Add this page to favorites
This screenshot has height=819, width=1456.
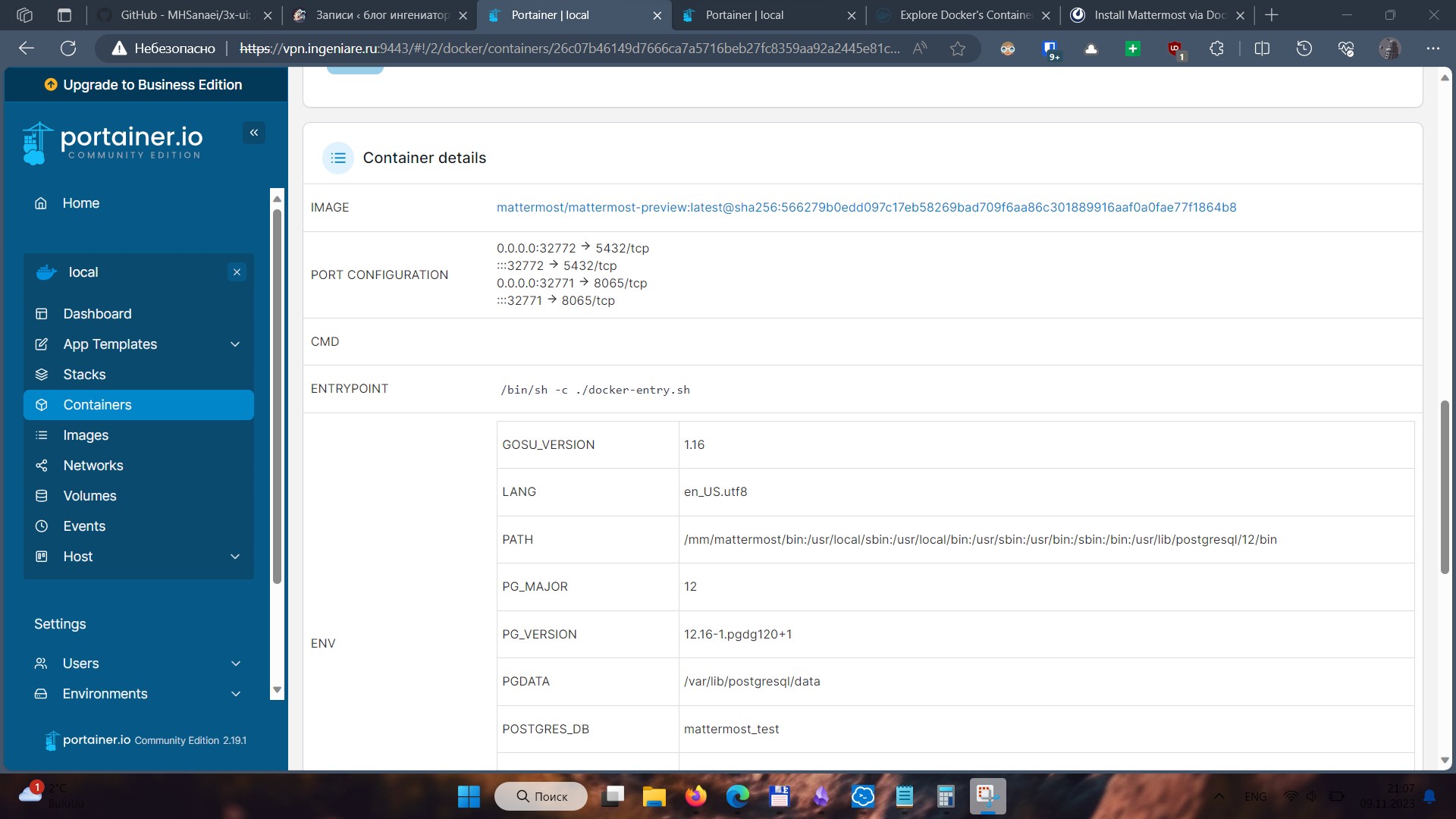[x=958, y=49]
